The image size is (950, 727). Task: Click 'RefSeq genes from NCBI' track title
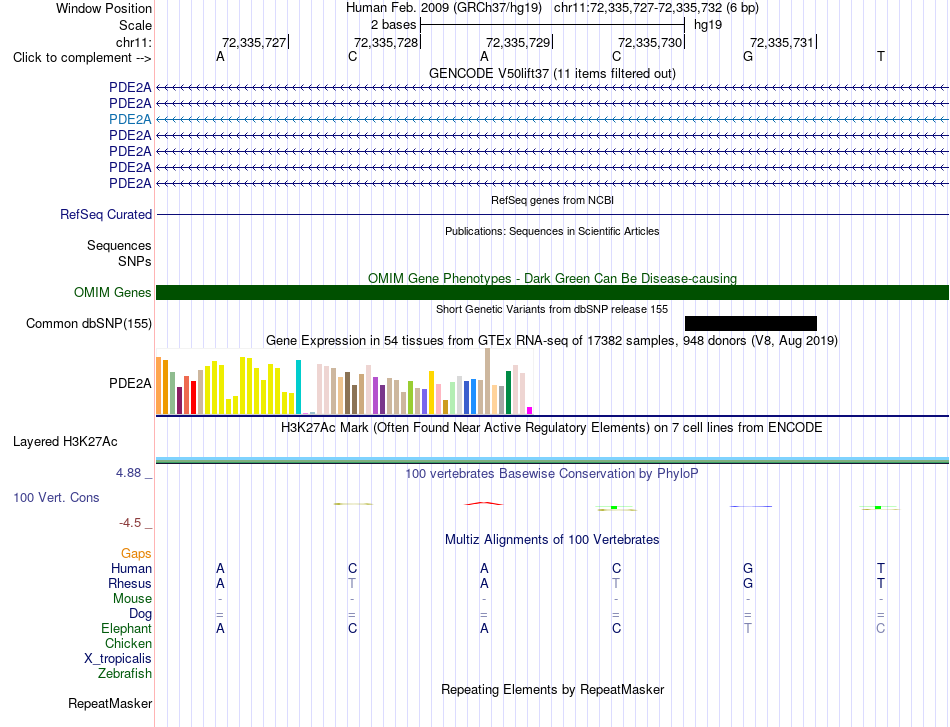(552, 200)
